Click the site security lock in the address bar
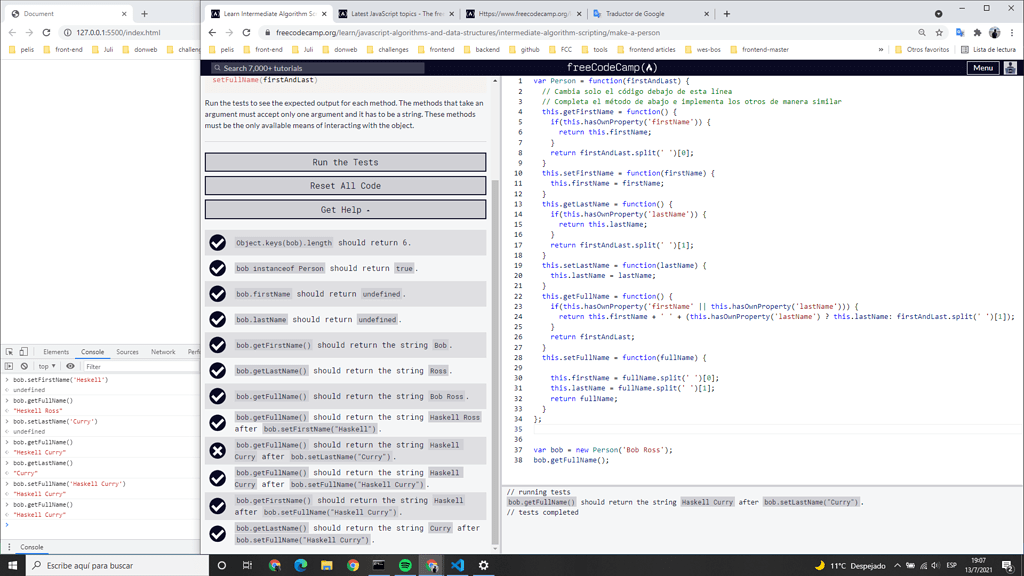Viewport: 1024px width, 576px height. click(268, 31)
